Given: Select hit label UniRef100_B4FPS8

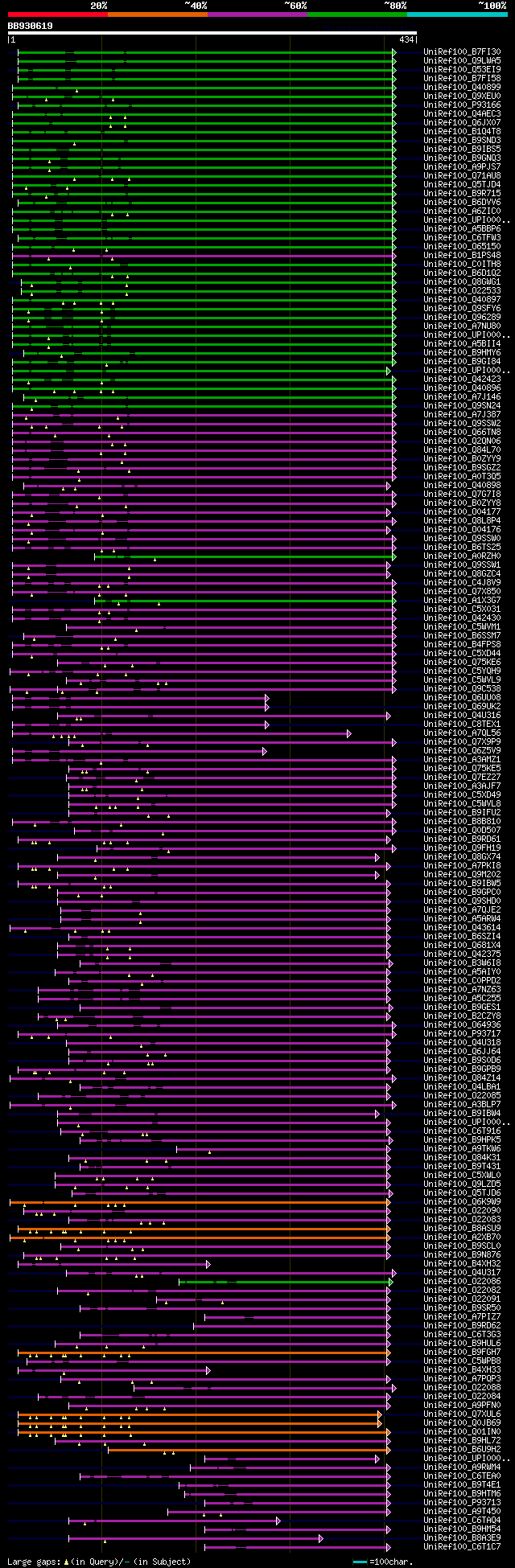Looking at the screenshot, I should pos(462,644).
